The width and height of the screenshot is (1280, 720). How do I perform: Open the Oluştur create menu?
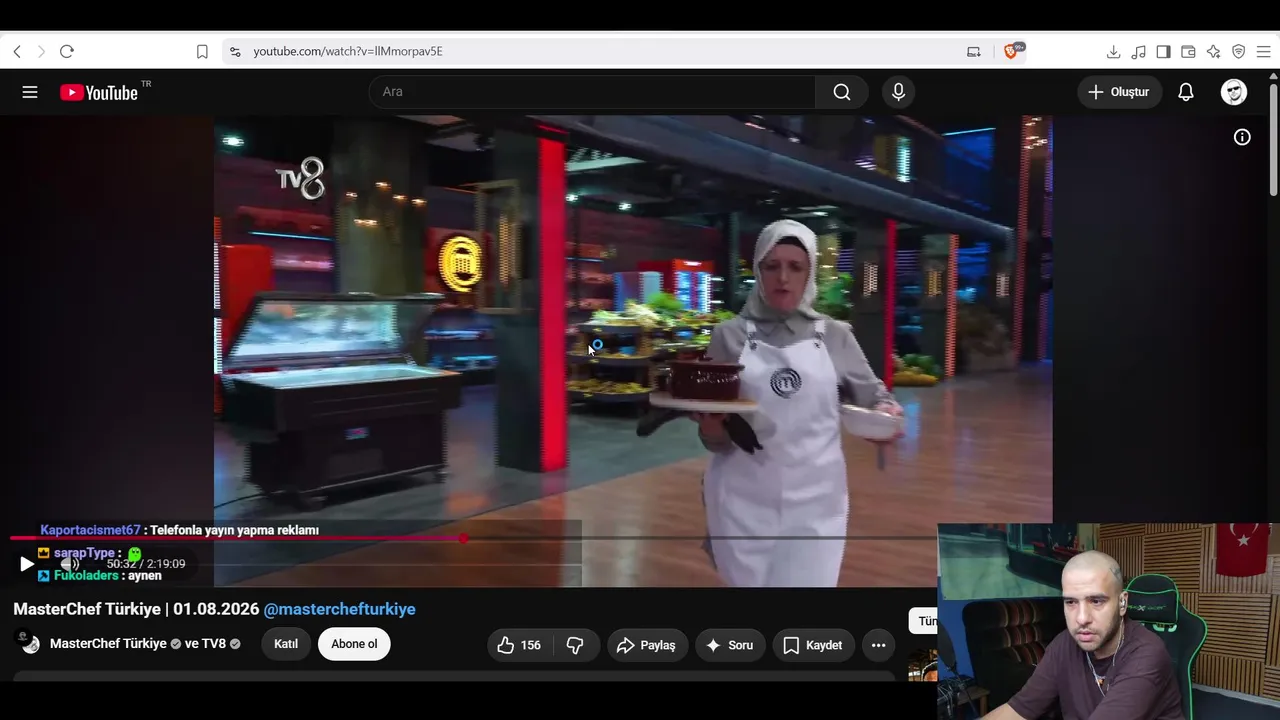click(x=1119, y=92)
